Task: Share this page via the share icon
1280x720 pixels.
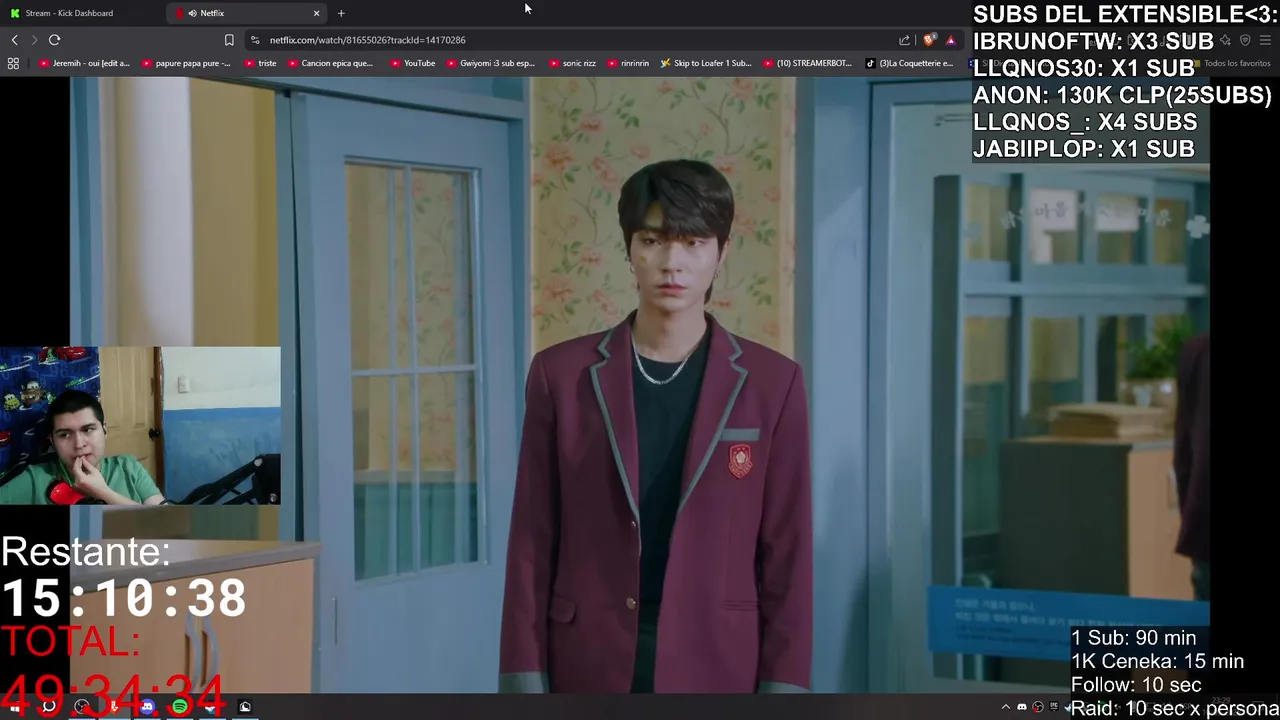Action: click(x=904, y=40)
